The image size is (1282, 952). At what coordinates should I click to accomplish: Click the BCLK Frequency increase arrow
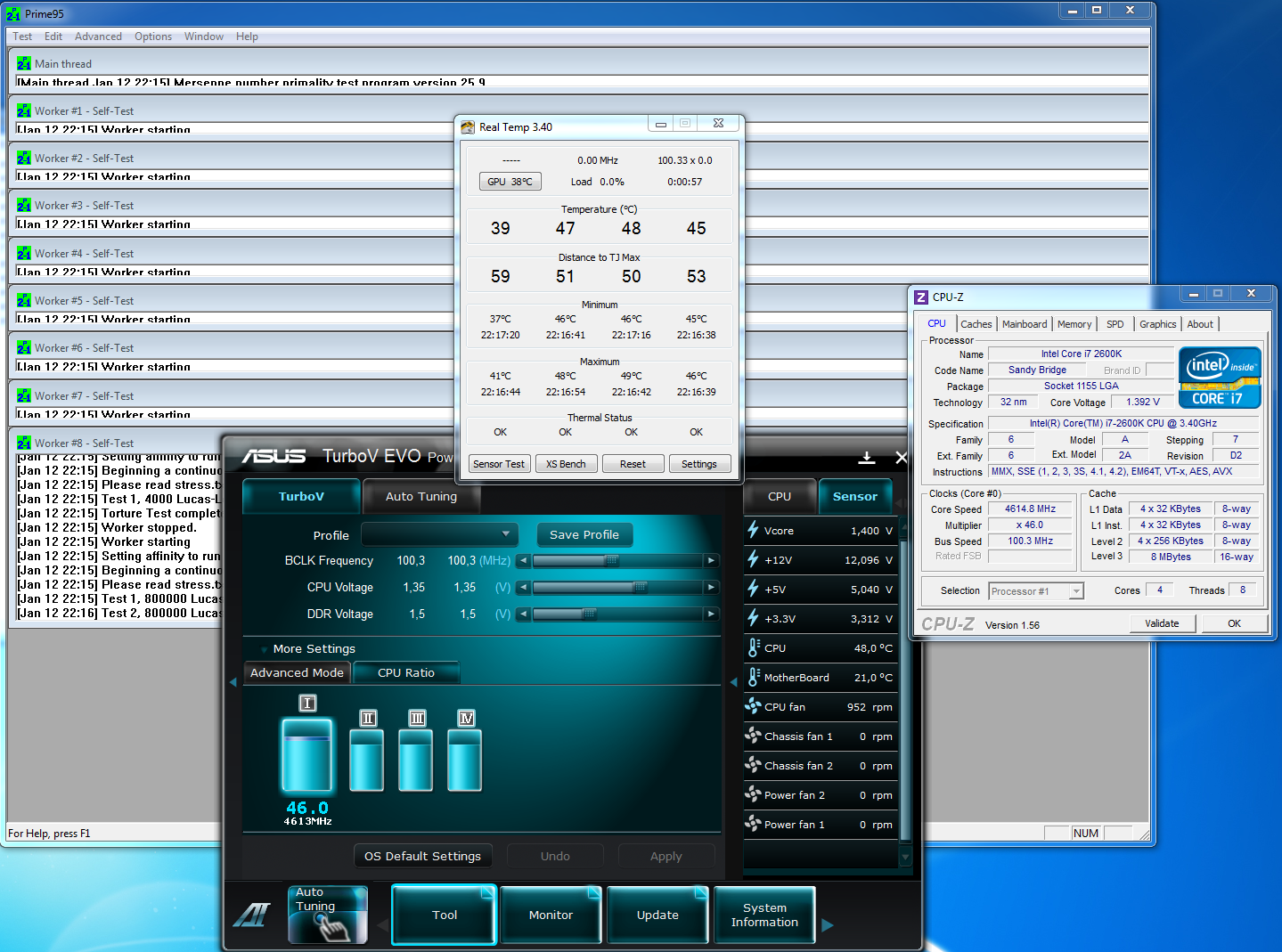pos(711,561)
